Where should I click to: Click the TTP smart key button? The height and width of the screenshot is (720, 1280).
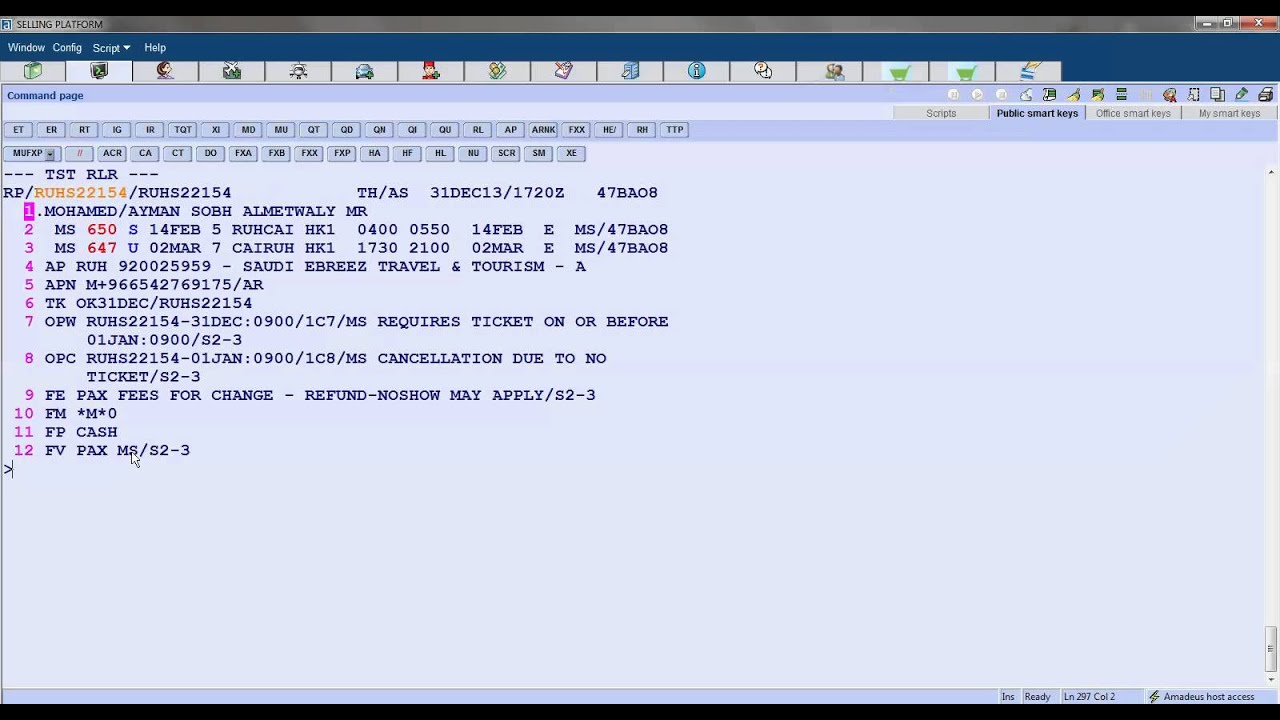tap(675, 130)
